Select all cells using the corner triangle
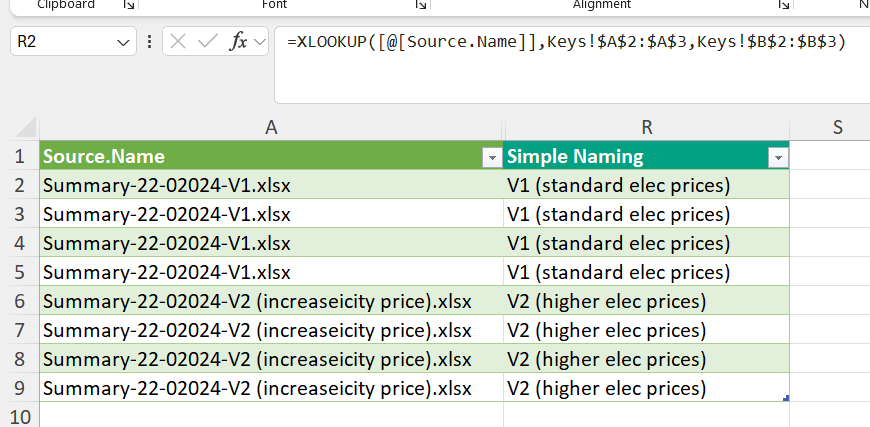 (20, 127)
